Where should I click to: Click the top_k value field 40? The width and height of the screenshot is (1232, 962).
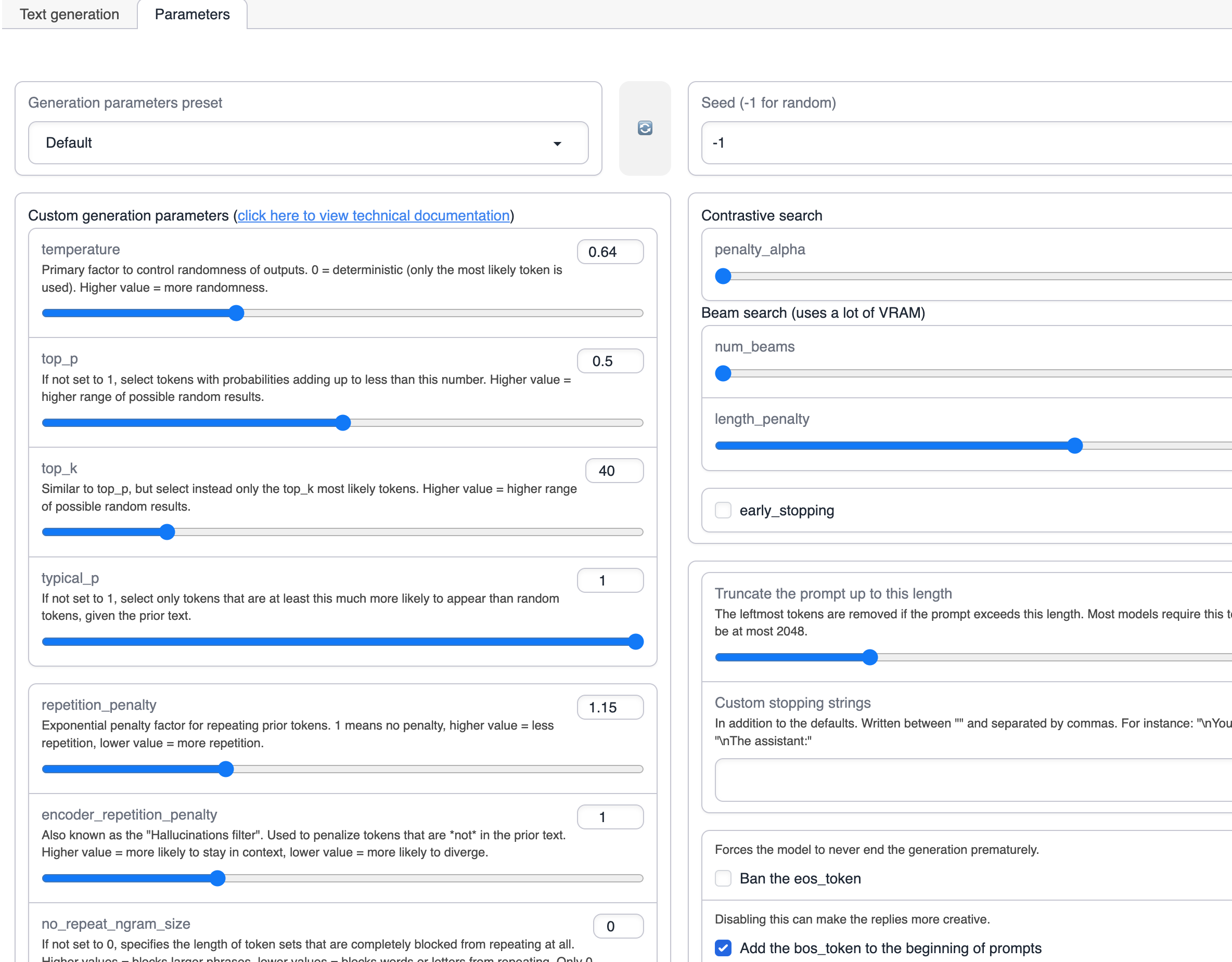coord(614,470)
